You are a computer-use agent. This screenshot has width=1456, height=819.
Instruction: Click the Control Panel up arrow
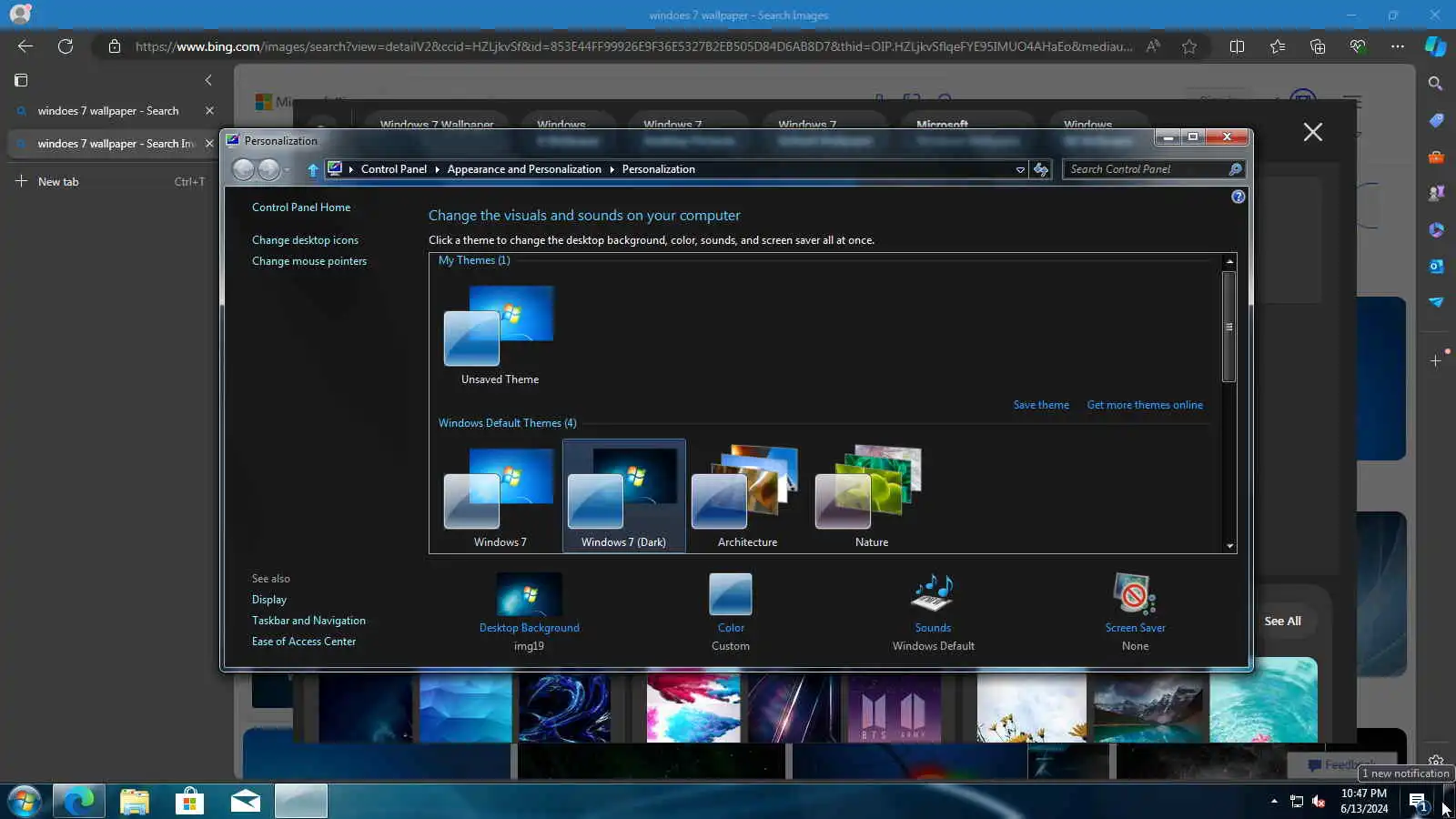pos(313,169)
